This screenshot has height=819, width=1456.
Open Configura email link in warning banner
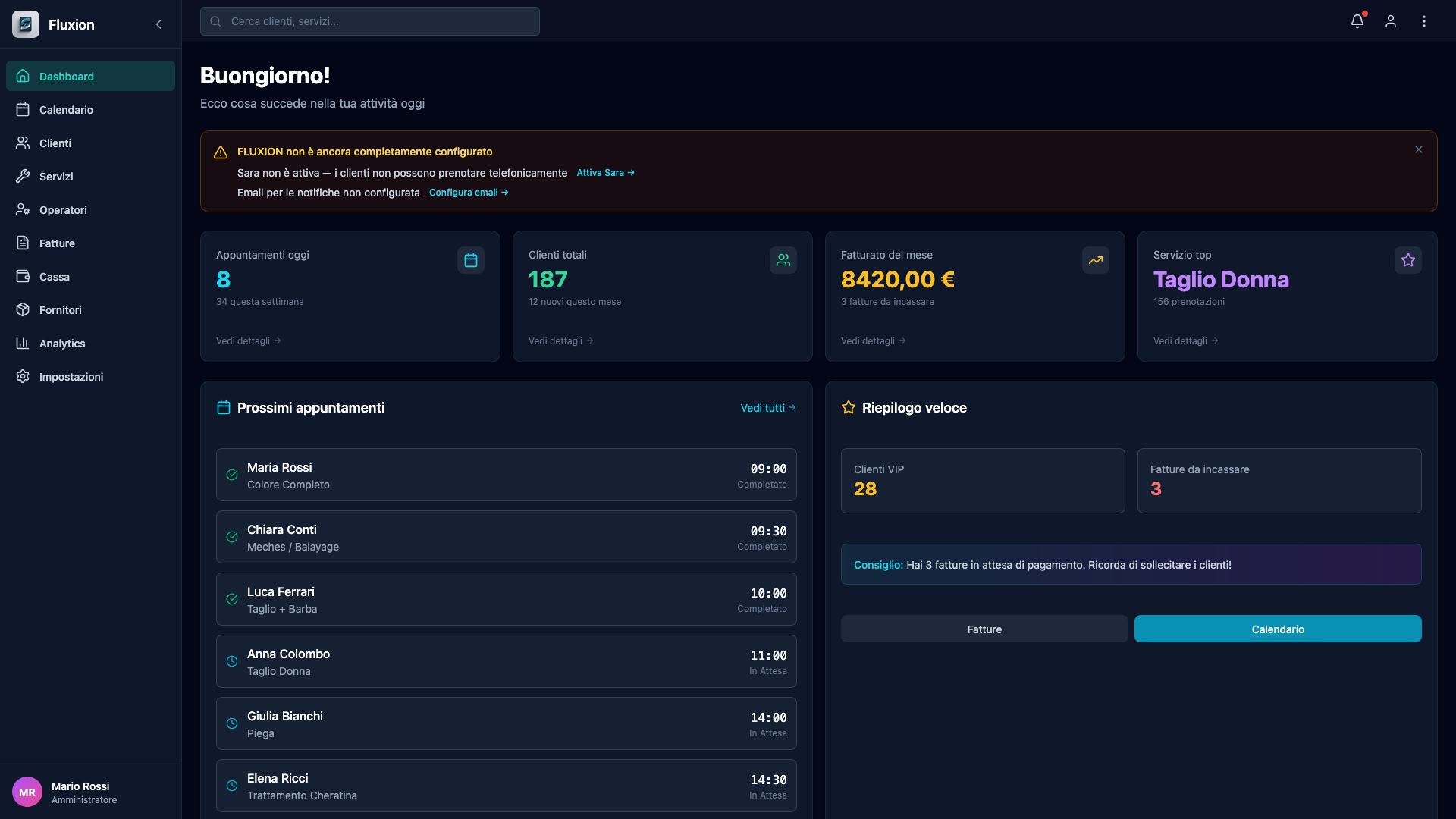click(x=468, y=192)
